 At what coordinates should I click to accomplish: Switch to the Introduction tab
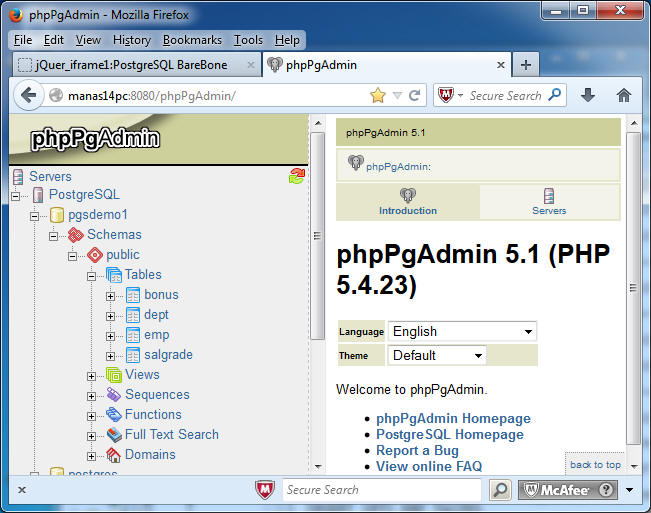pos(408,202)
